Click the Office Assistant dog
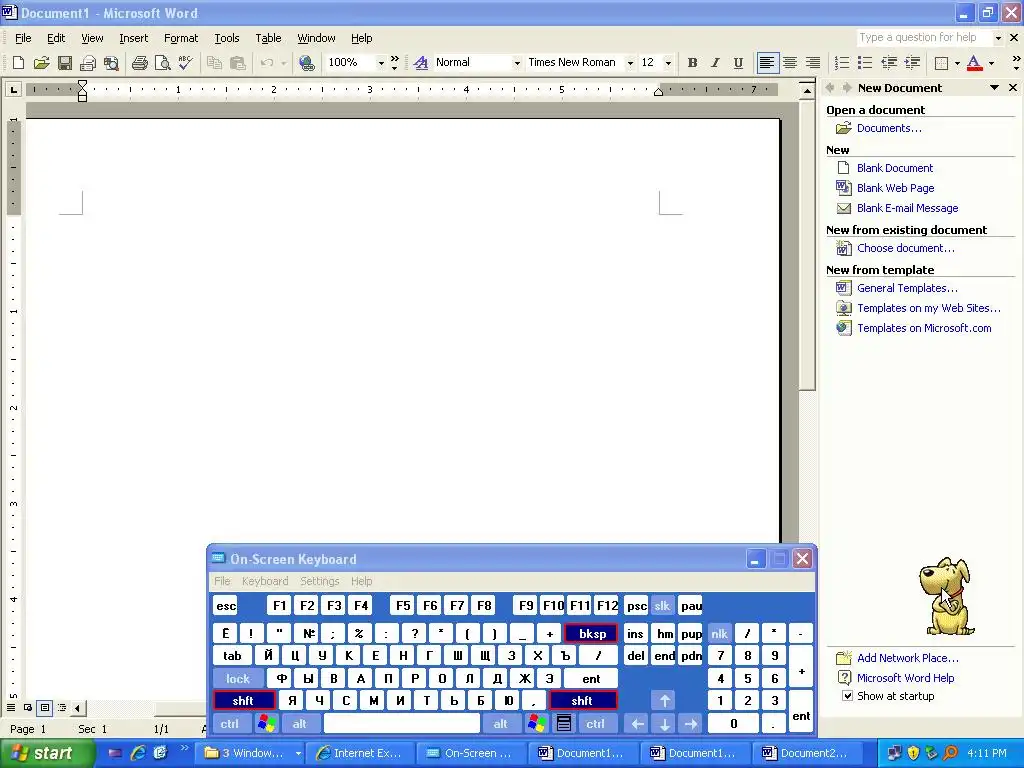The image size is (1024, 768). (x=946, y=596)
